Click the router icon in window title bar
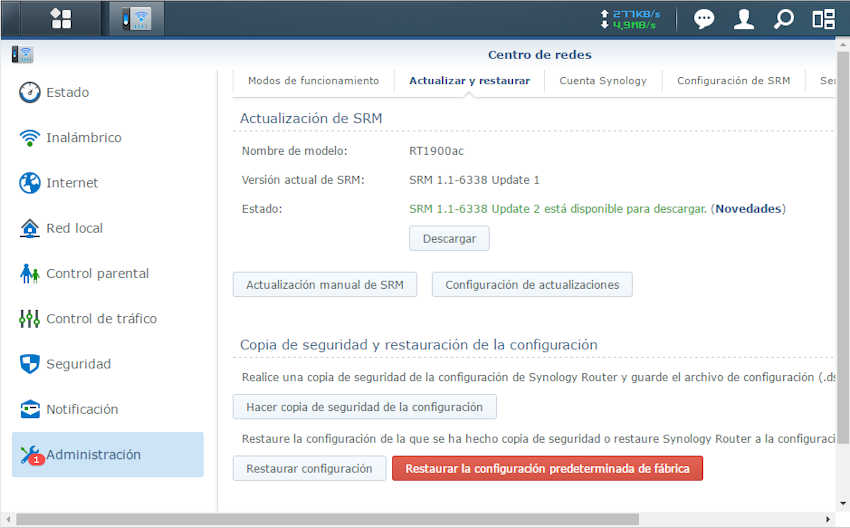 coord(23,54)
